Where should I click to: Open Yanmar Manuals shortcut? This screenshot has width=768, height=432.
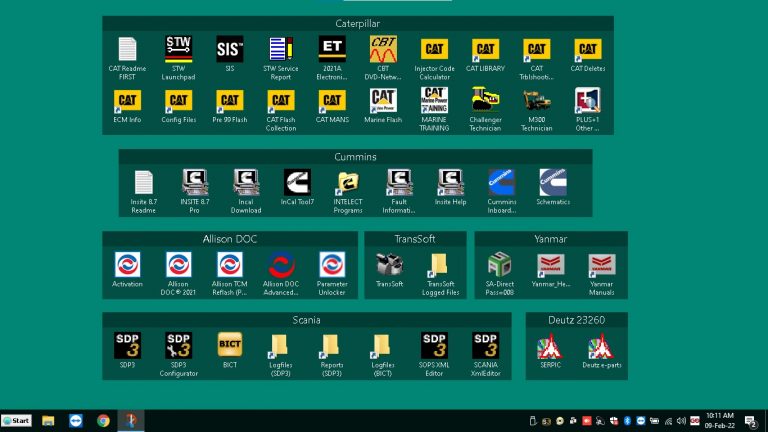[601, 265]
